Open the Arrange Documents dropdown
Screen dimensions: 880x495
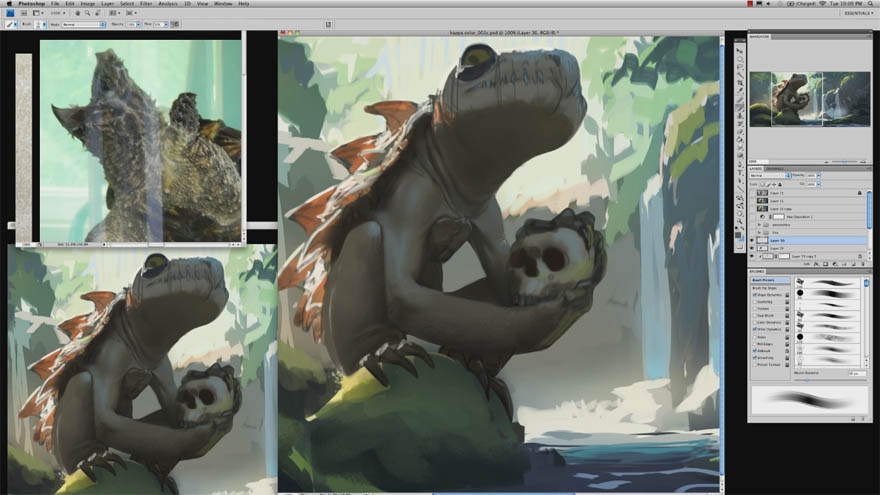pyautogui.click(x=115, y=13)
